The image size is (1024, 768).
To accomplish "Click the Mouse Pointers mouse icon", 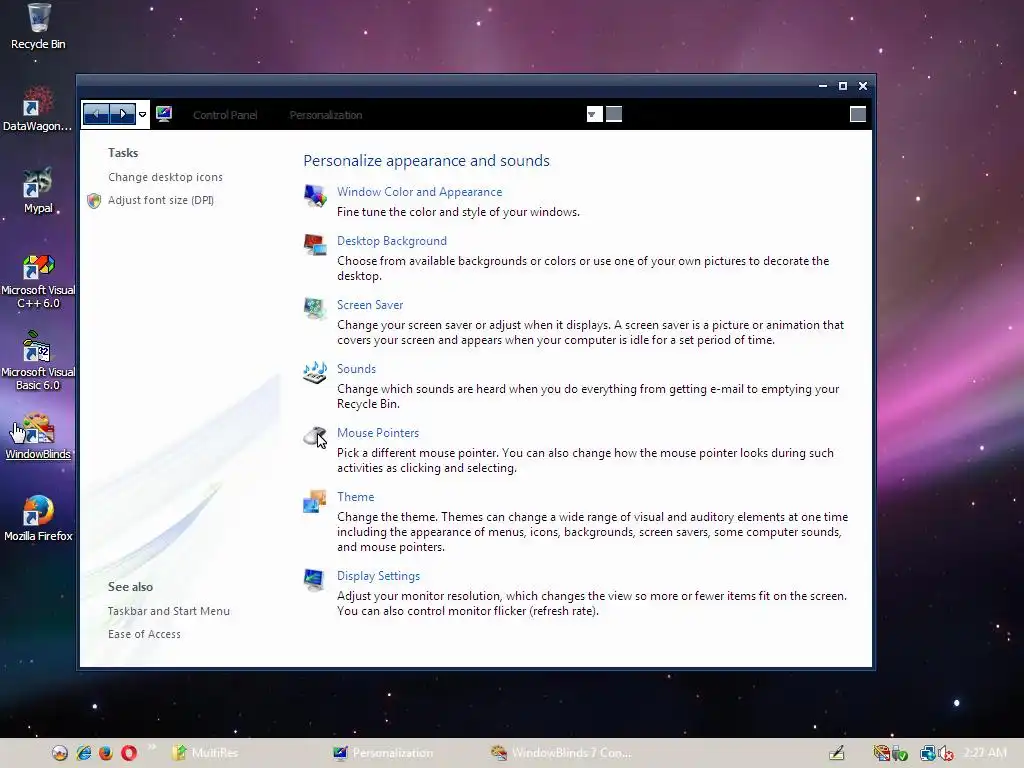I will click(x=315, y=436).
